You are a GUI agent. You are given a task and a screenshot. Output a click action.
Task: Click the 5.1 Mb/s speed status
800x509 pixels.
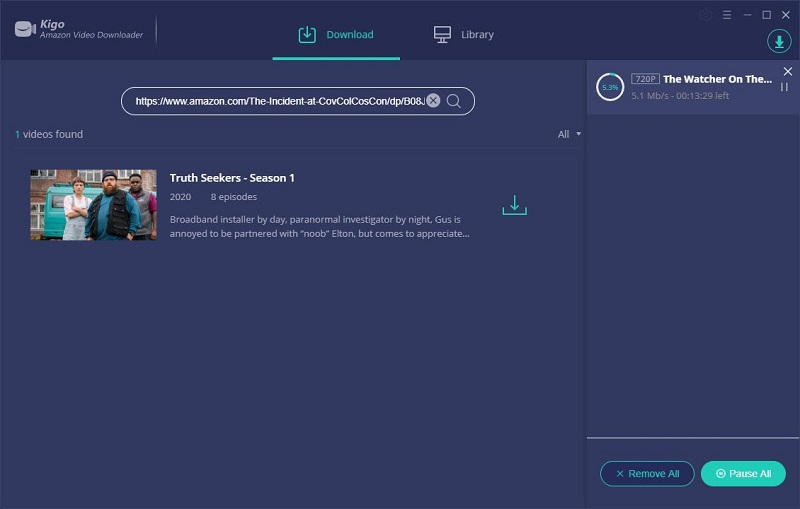tap(680, 96)
